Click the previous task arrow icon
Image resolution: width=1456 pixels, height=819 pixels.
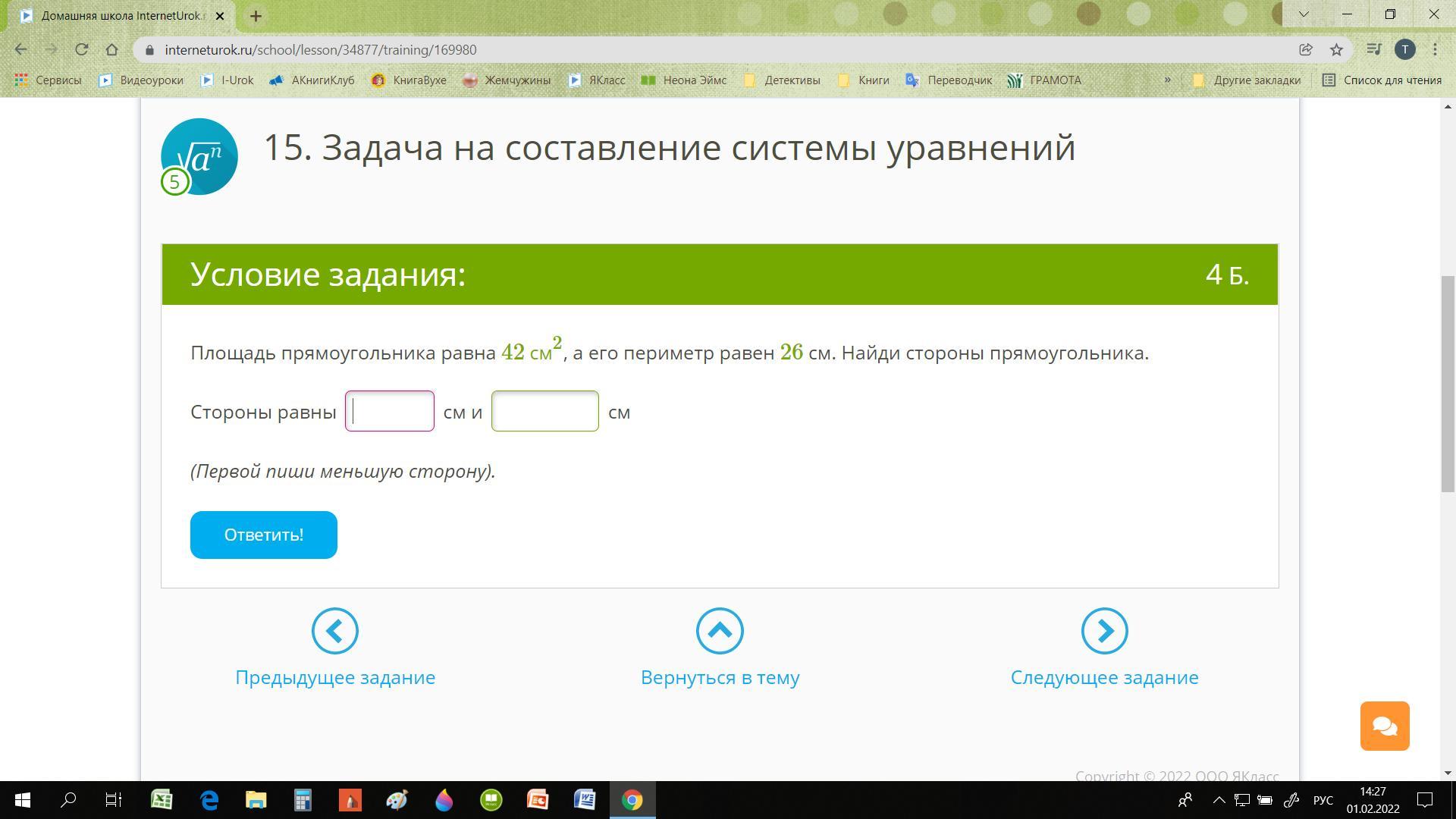[334, 631]
